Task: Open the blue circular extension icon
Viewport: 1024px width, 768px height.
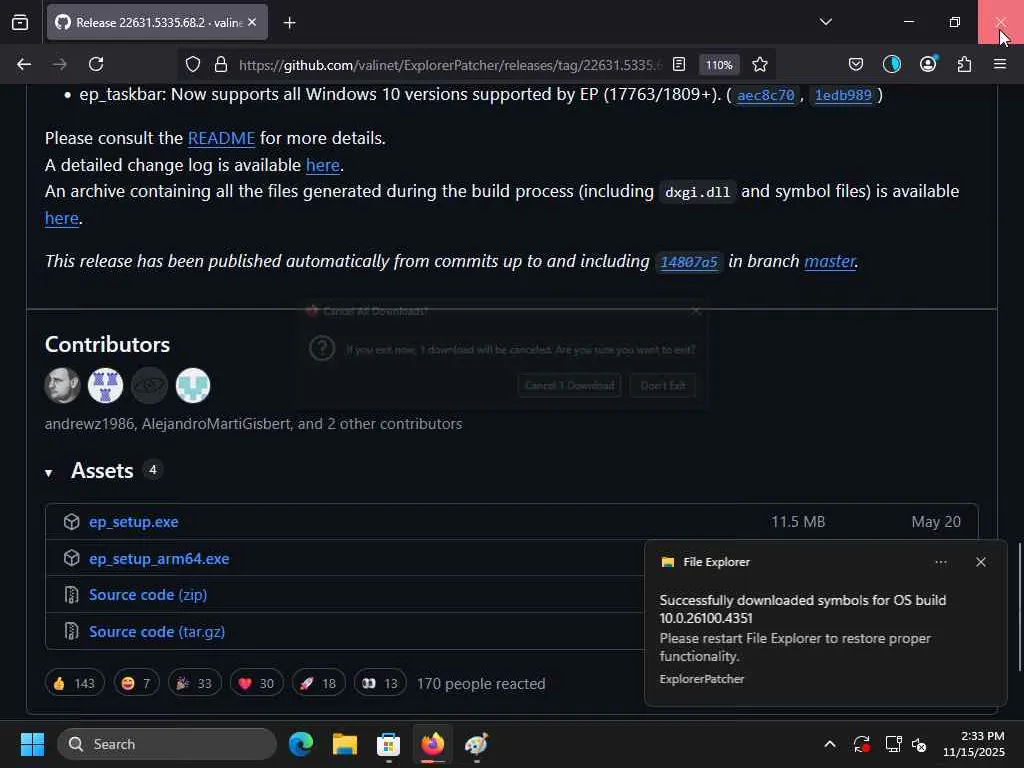Action: 891,64
